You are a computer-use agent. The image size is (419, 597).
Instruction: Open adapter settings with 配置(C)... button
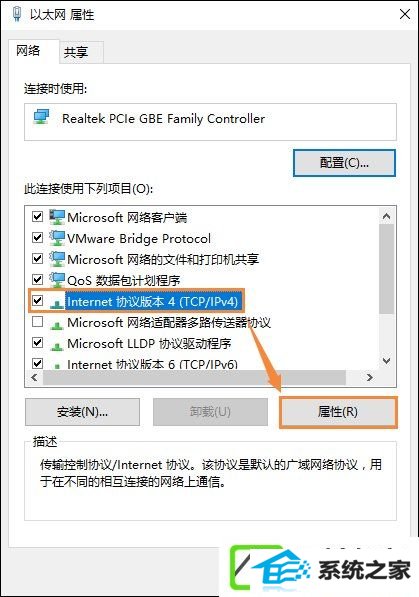pos(344,163)
